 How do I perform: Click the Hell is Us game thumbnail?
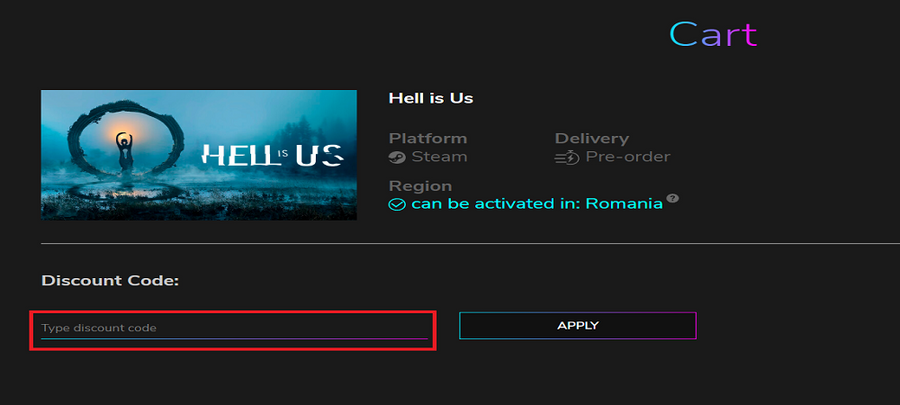pyautogui.click(x=199, y=155)
